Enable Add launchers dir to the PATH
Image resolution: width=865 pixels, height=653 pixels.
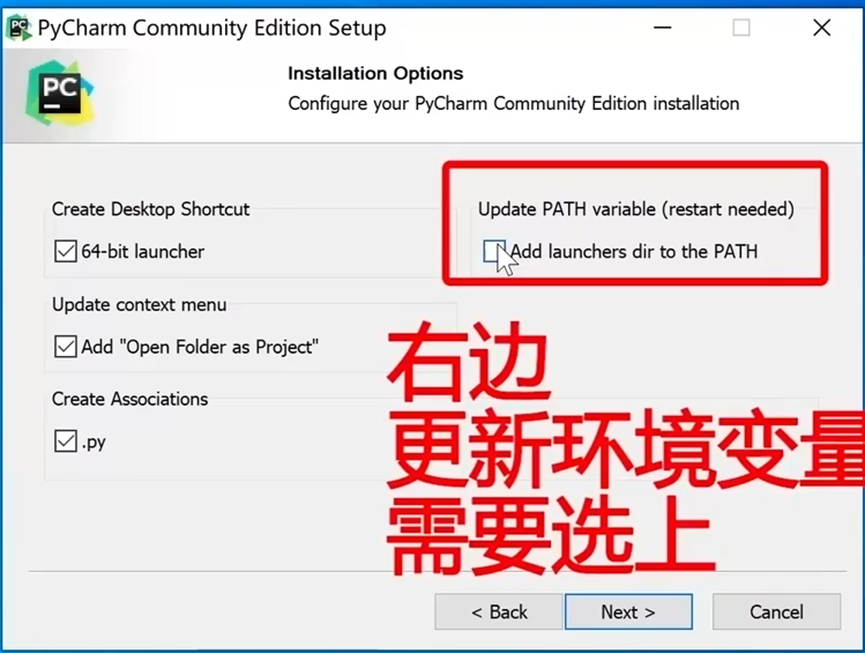click(x=494, y=251)
